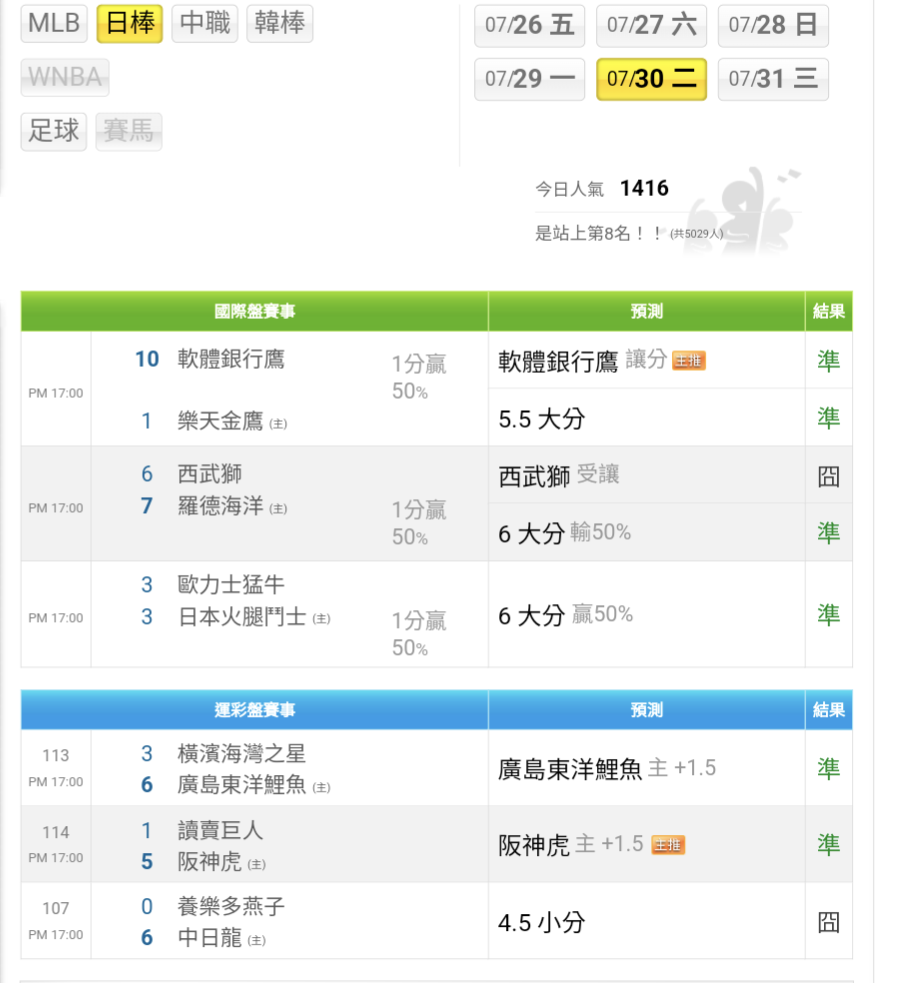Image resolution: width=905 pixels, height=983 pixels.
Task: Click the 日本火腿鬥士 team name
Action: [x=241, y=617]
